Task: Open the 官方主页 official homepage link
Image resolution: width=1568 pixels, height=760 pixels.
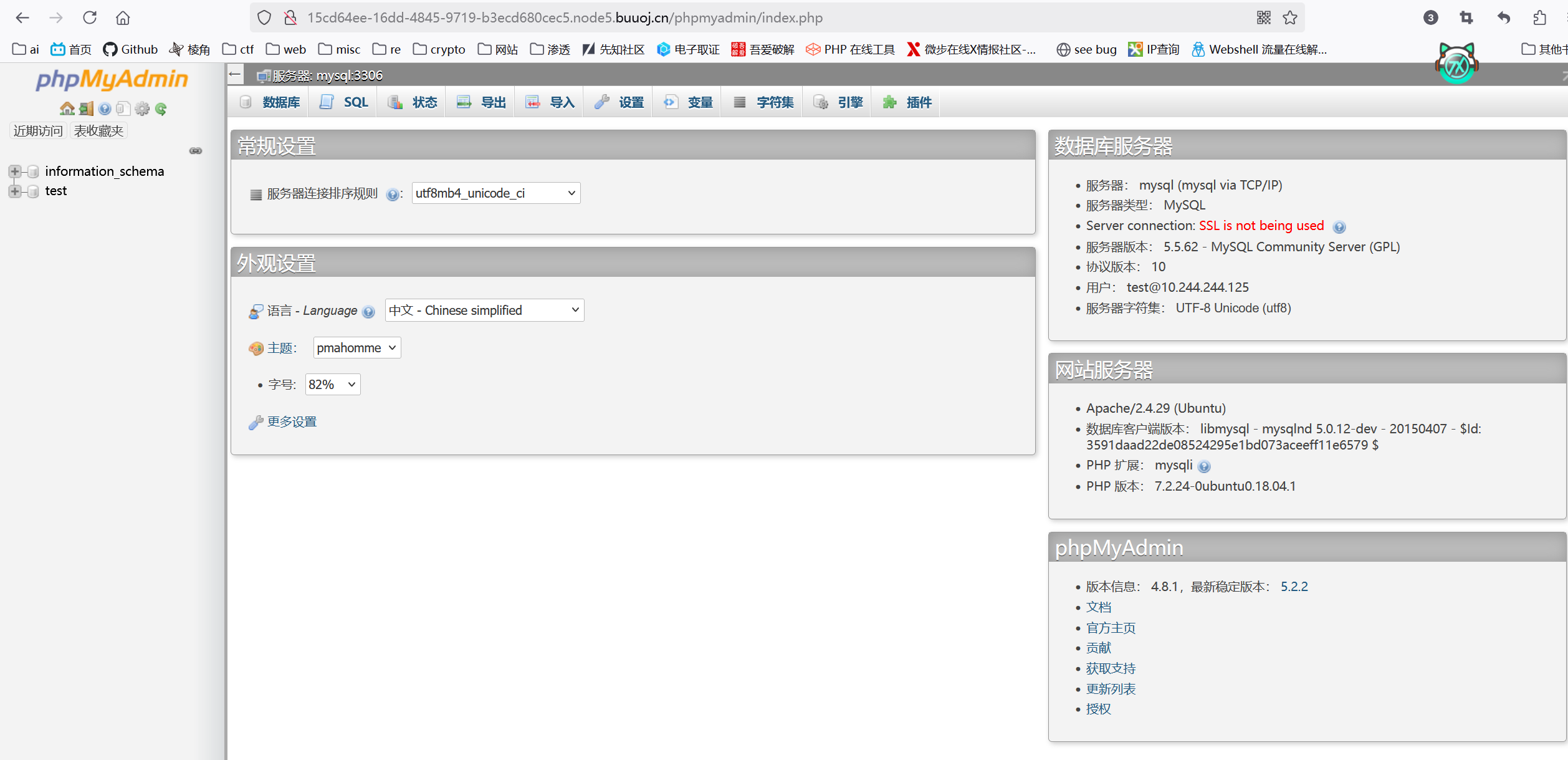Action: tap(1111, 628)
